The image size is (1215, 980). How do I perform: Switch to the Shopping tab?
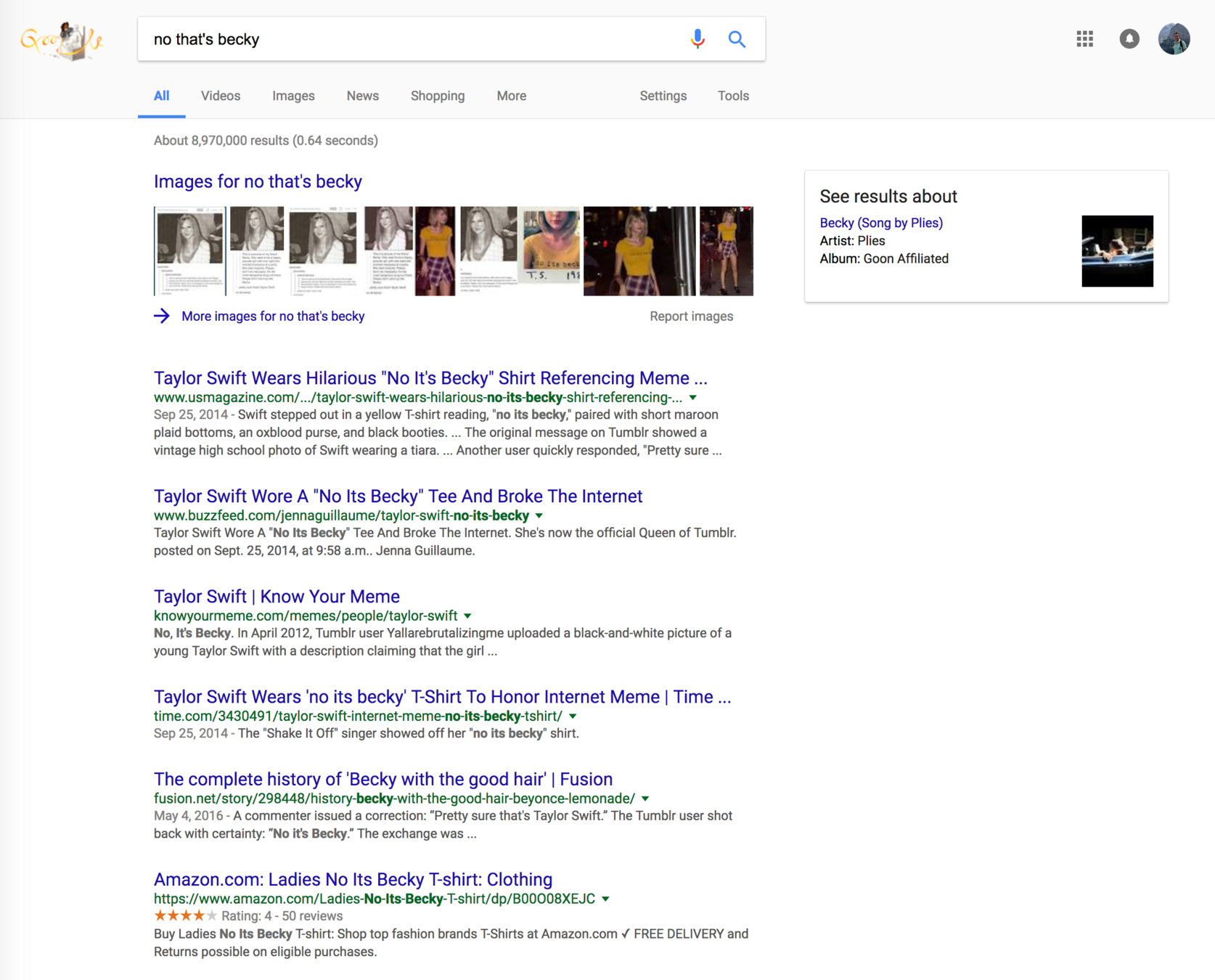[438, 96]
